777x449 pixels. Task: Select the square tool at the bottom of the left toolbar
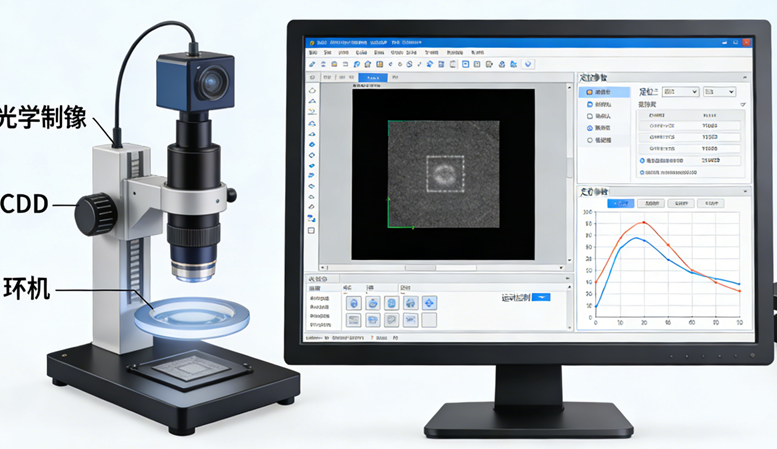(312, 230)
